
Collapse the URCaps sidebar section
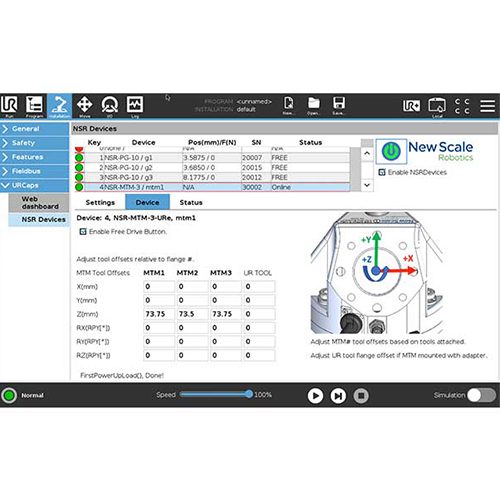click(35, 185)
